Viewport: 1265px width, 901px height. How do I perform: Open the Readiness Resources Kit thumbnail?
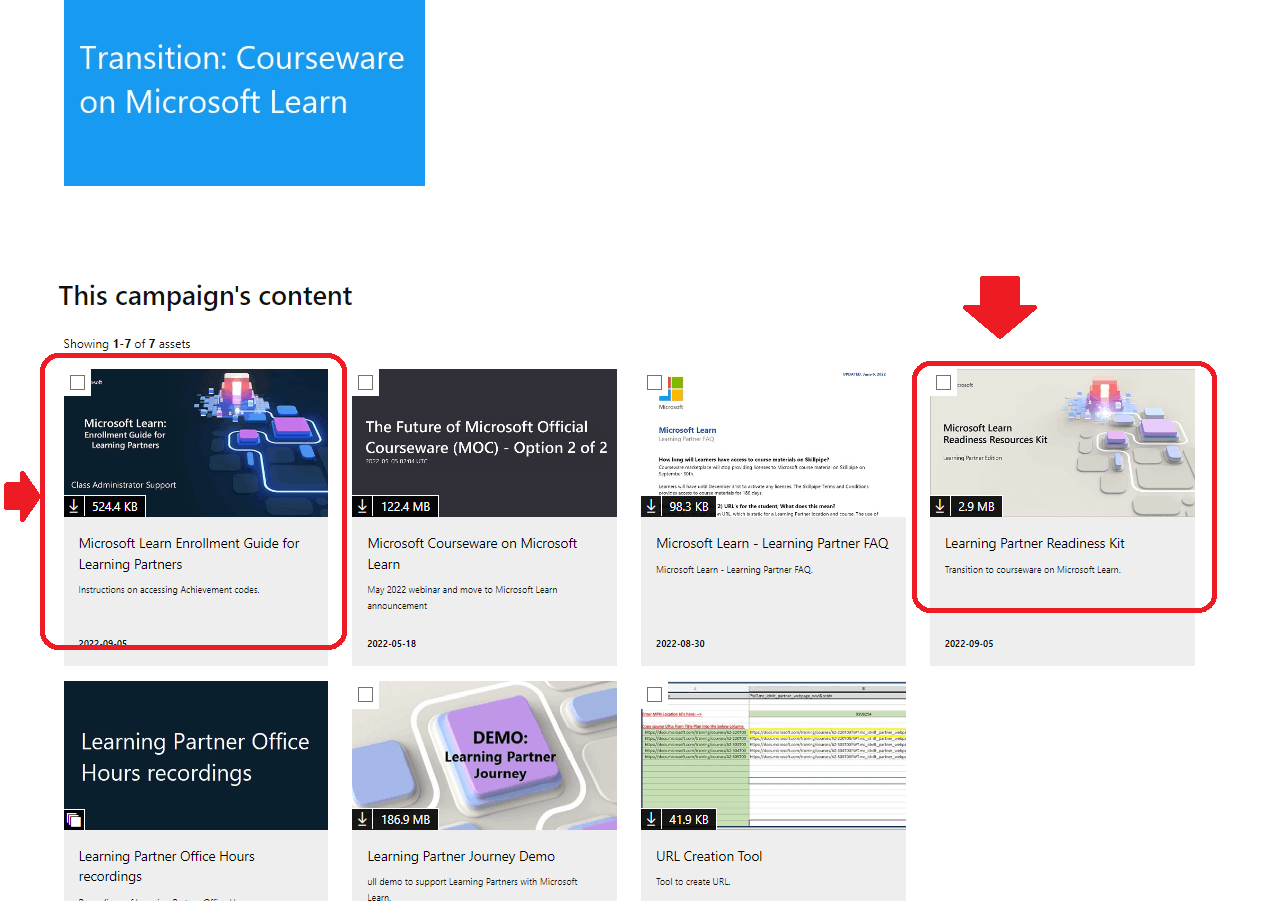[x=1062, y=443]
